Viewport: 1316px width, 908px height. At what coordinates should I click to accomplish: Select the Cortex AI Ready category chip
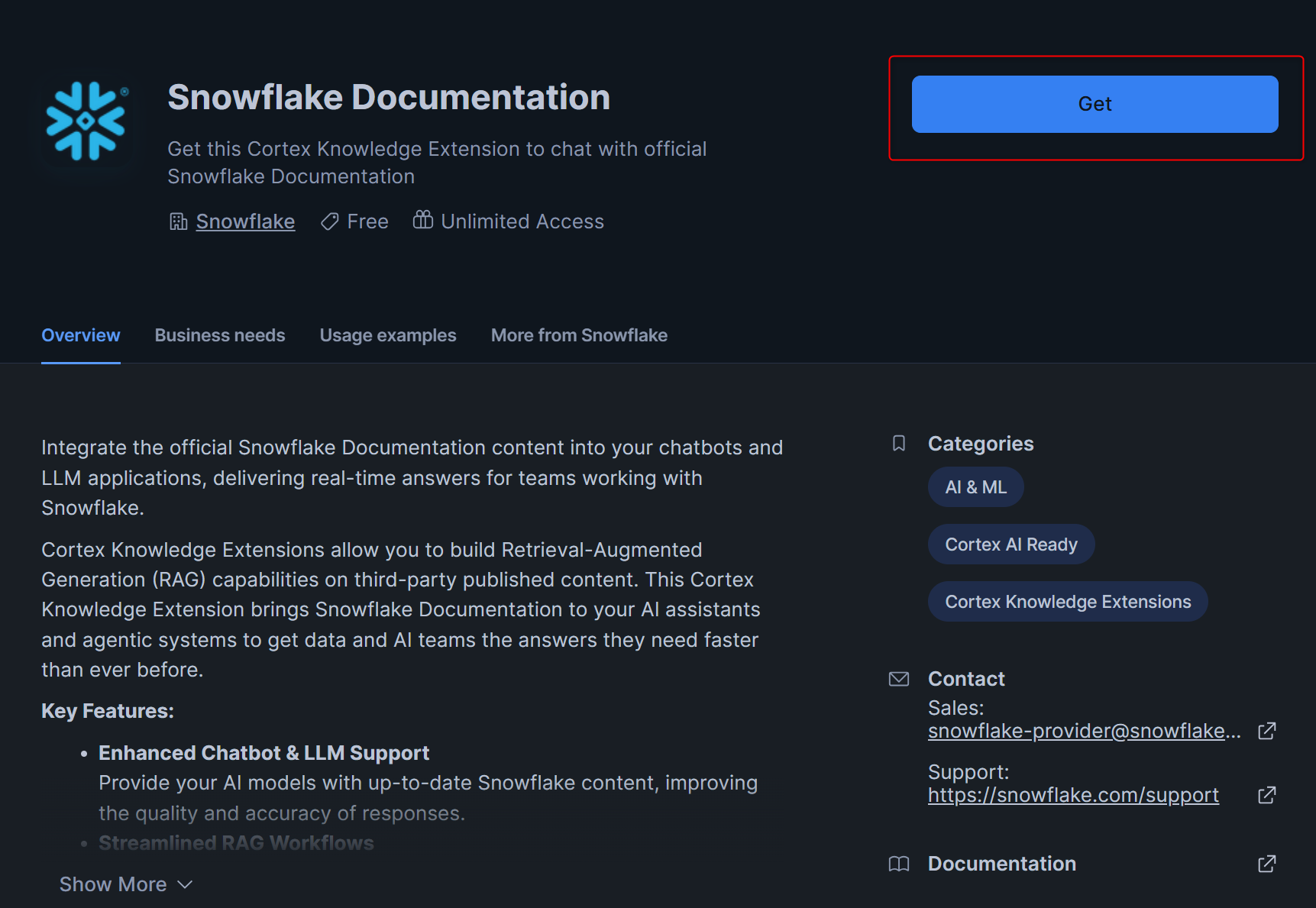pos(1011,544)
